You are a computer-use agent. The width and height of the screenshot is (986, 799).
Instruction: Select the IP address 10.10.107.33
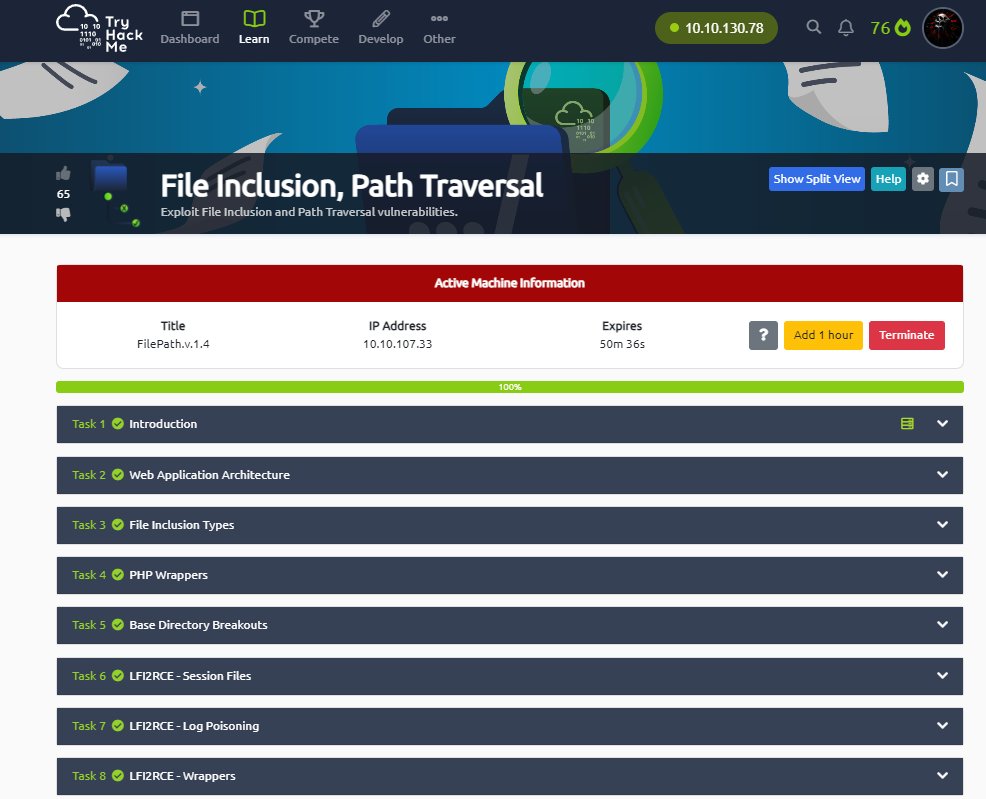point(397,344)
